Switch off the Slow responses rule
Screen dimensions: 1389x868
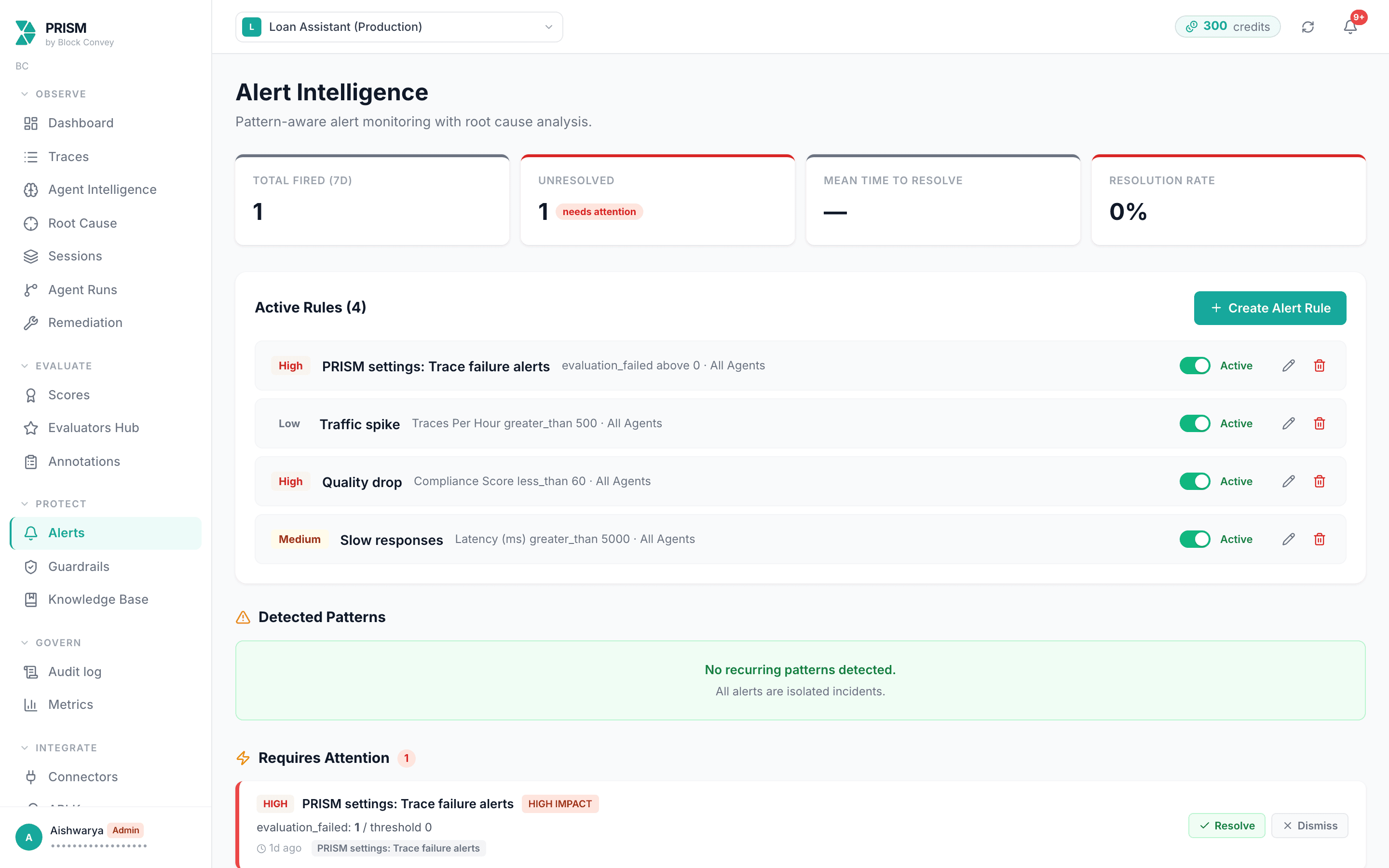1195,539
